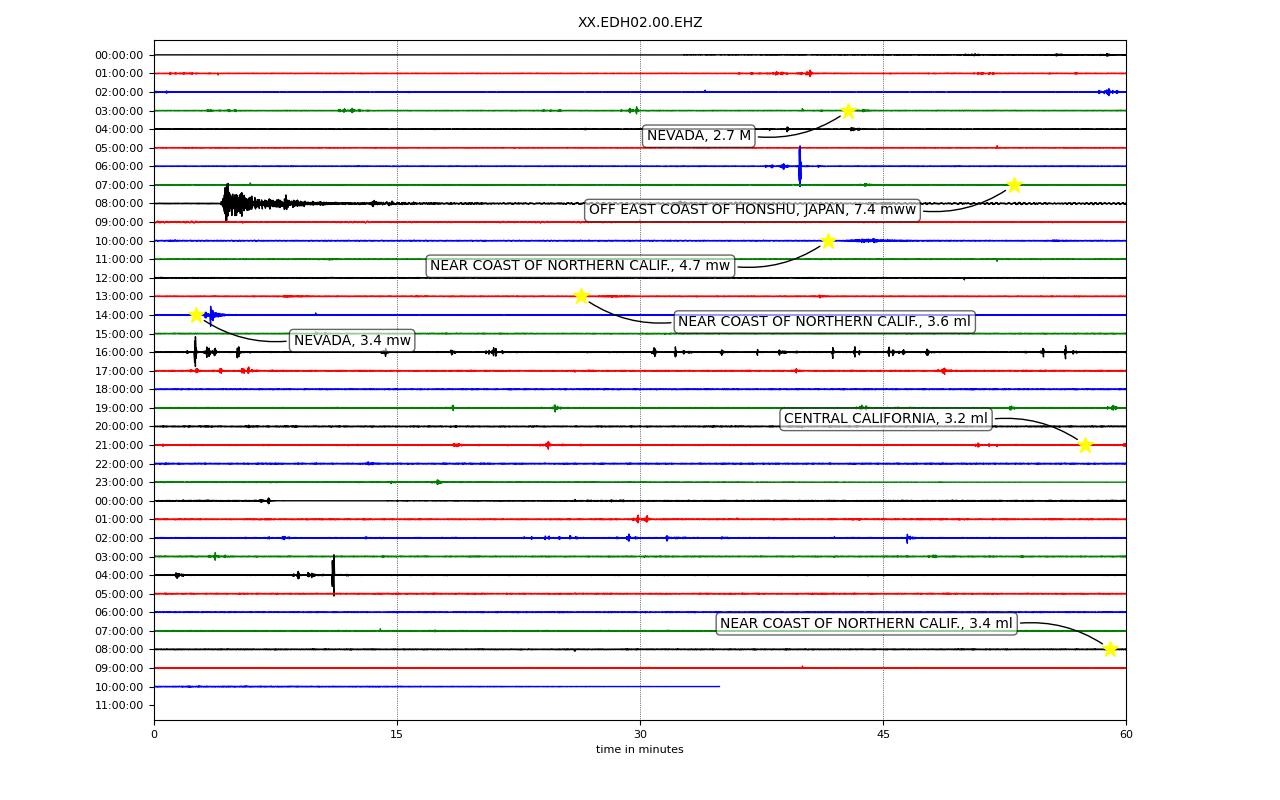Click the CENTRAL CALIFORNIA, 3.2 ml label
The image size is (1280, 800).
886,419
